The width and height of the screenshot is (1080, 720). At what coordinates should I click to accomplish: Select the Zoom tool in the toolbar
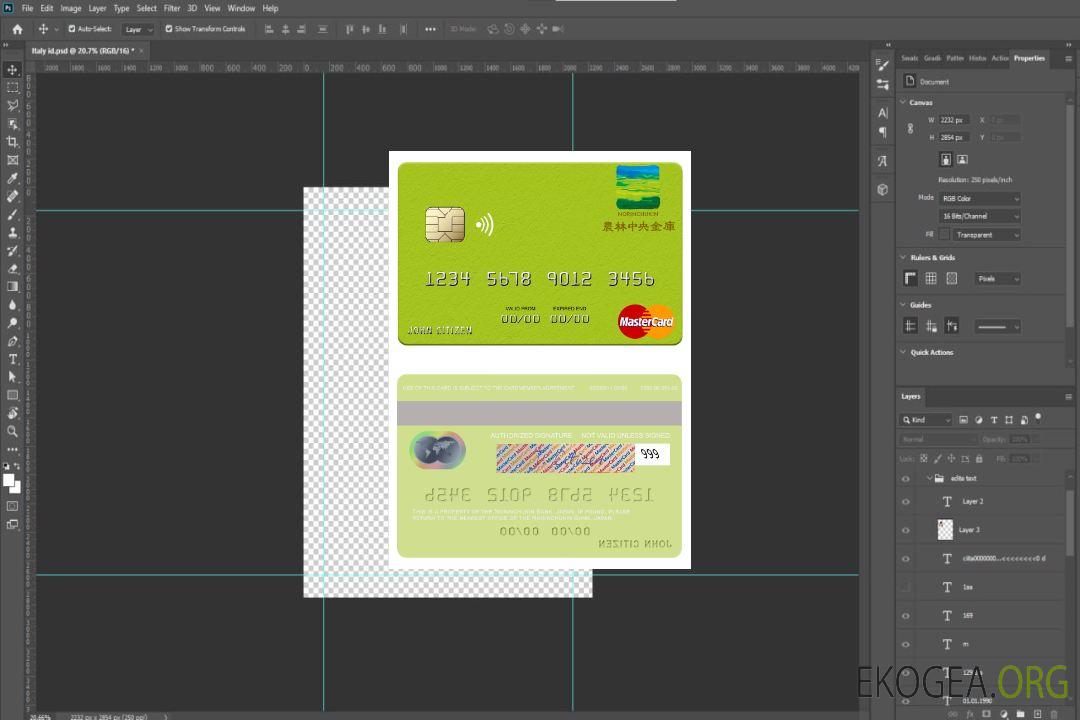(12, 431)
